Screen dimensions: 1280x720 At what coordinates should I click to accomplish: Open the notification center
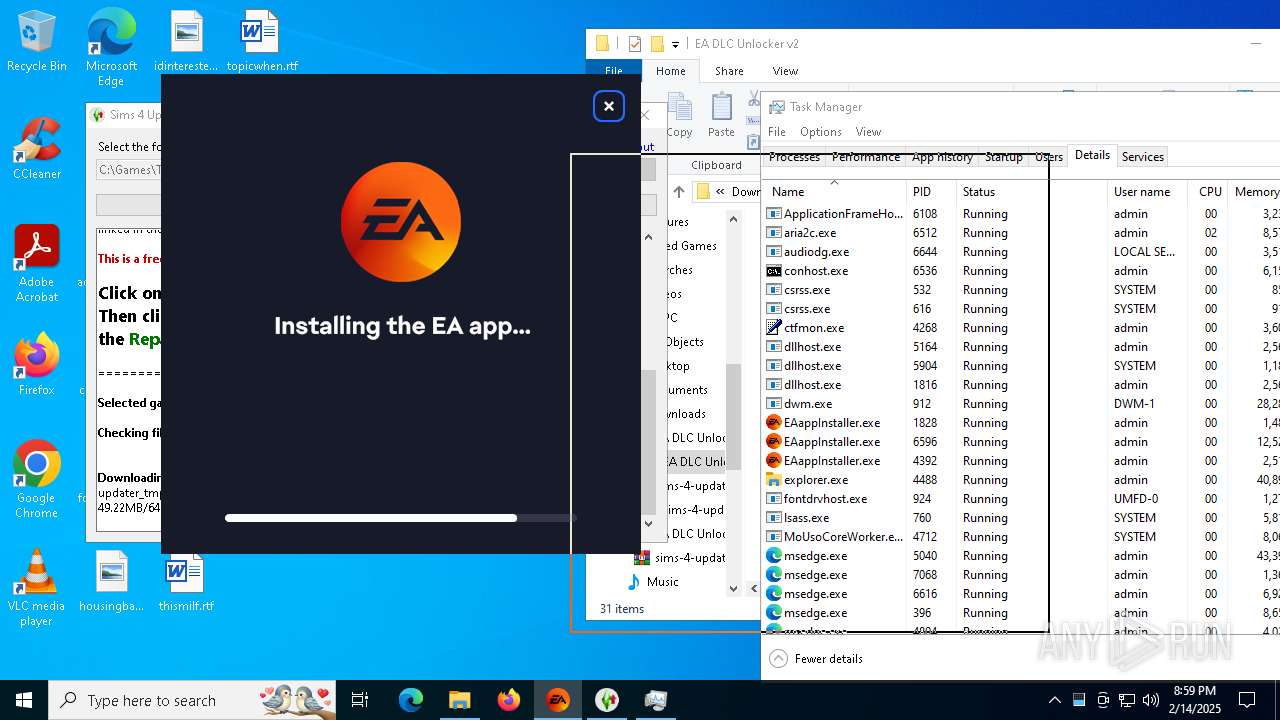[1247, 700]
